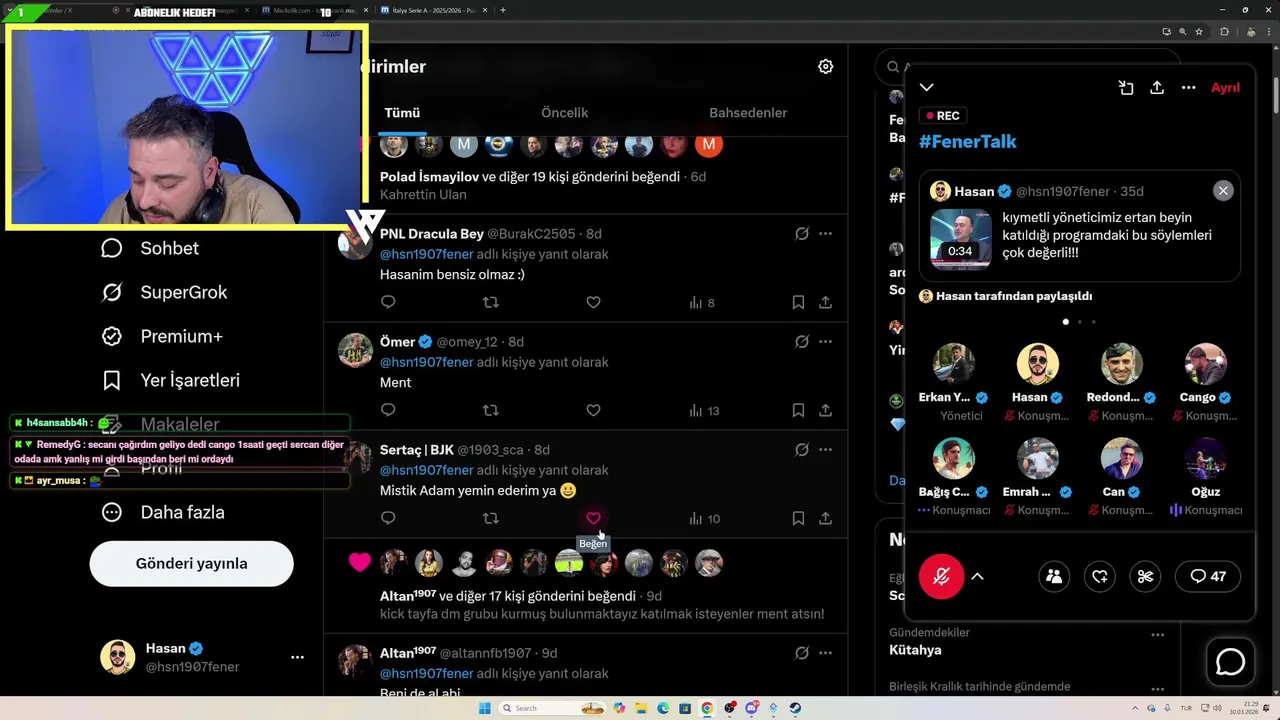Viewport: 1280px width, 720px height.
Task: Reply to Sertaç | BJK's post
Action: pos(388,518)
